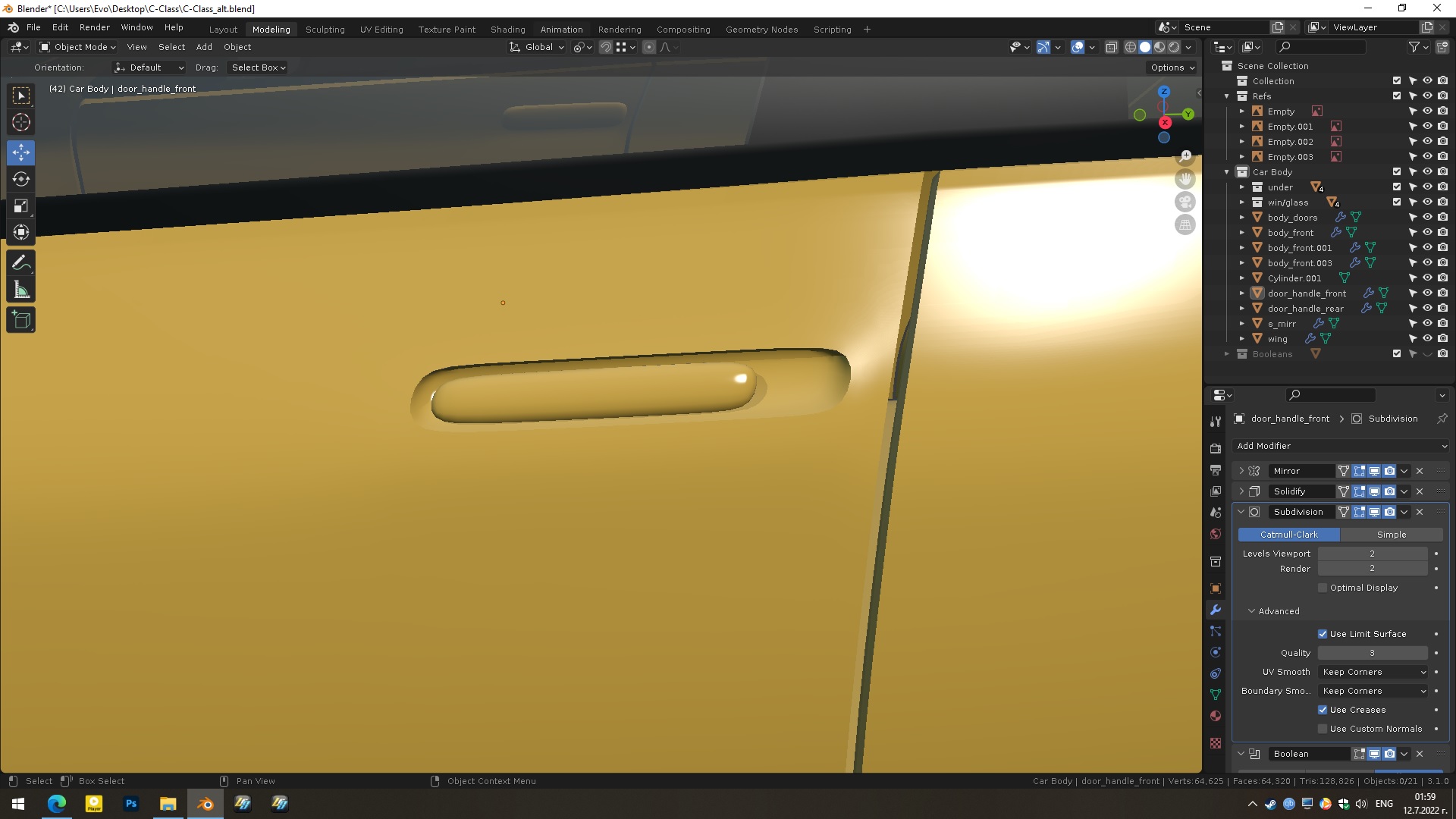Open the Add Modifier dropdown

(x=1340, y=446)
